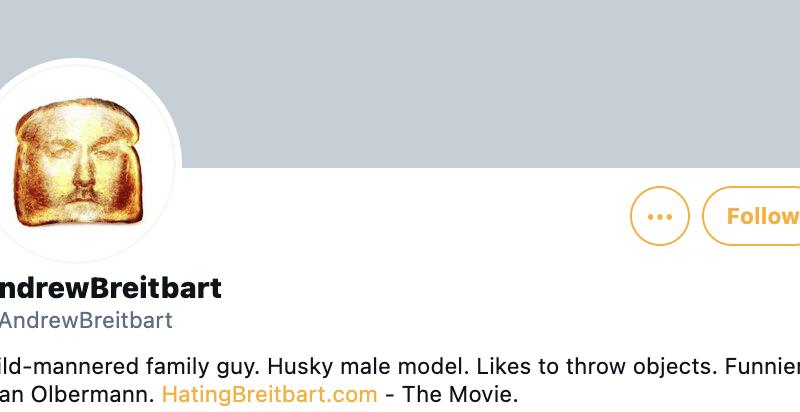Click the @AndrewBreitbart handle text

(86, 321)
